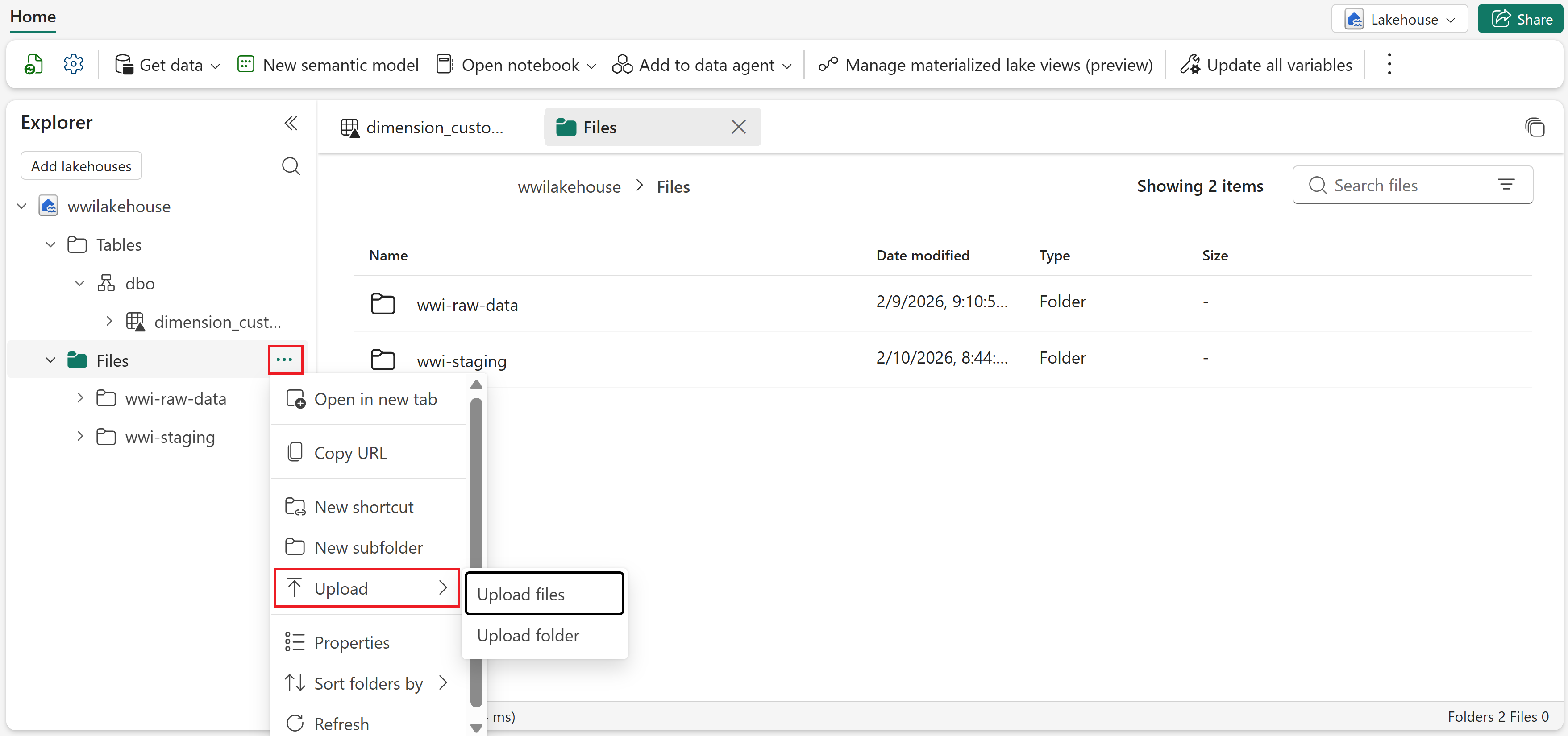The width and height of the screenshot is (1568, 736).
Task: Choose Copy URL from context menu
Action: click(368, 453)
